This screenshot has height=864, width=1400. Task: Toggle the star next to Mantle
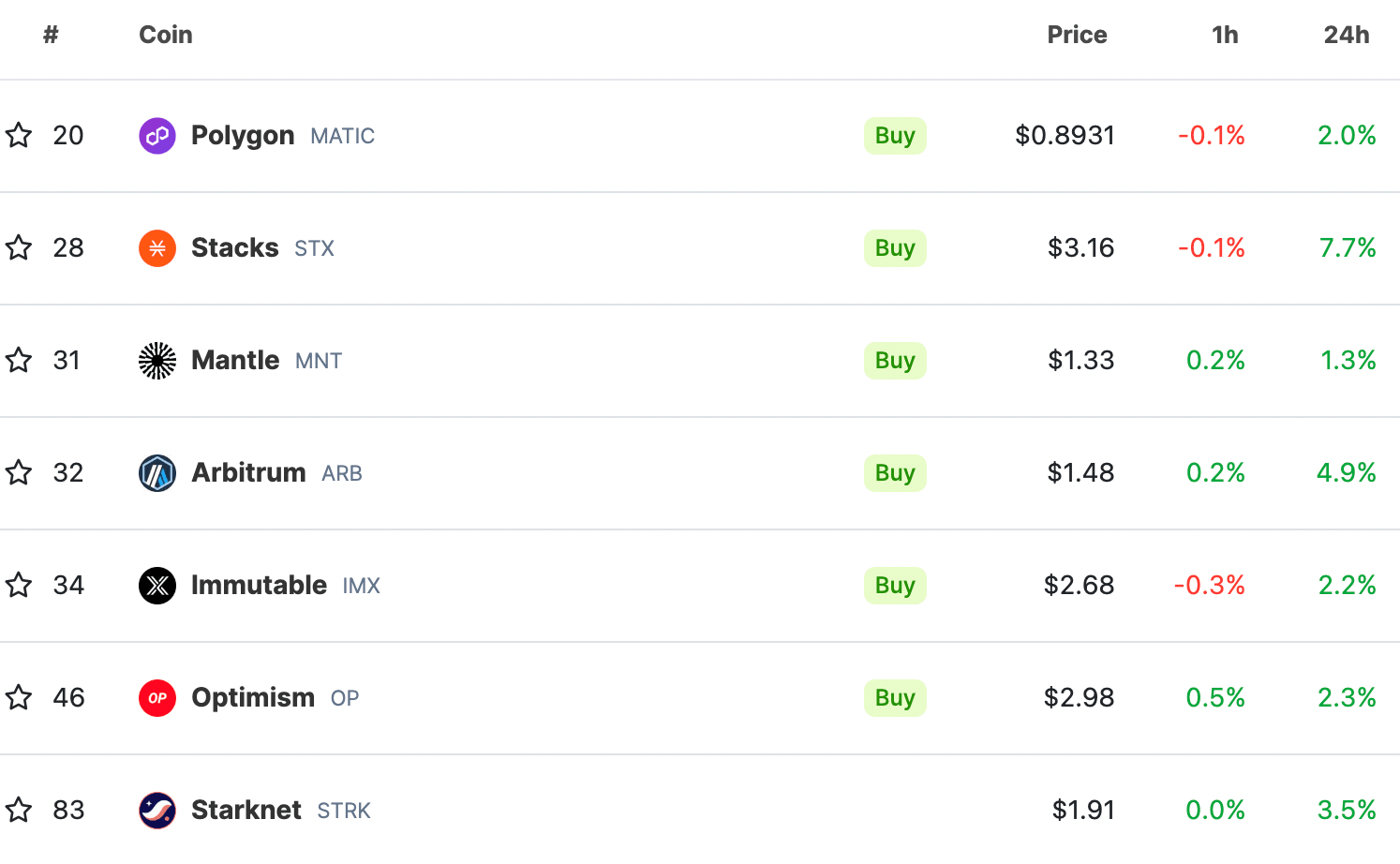tap(18, 360)
